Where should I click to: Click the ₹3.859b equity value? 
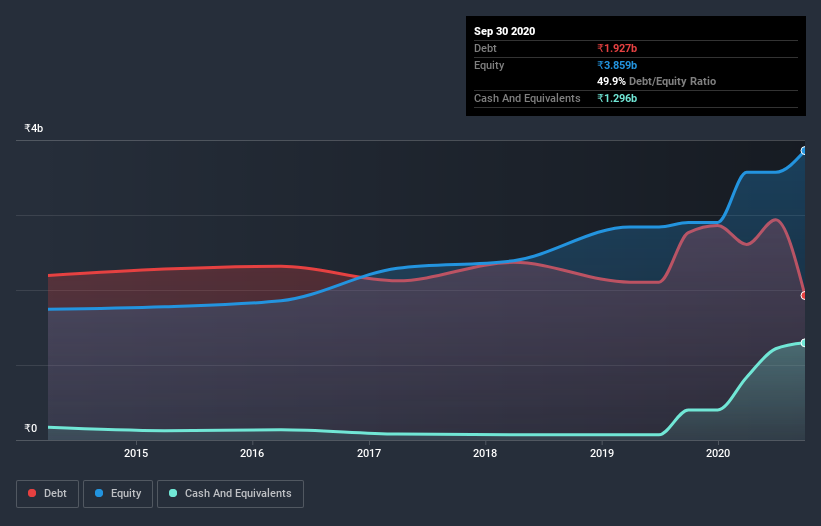(617, 65)
